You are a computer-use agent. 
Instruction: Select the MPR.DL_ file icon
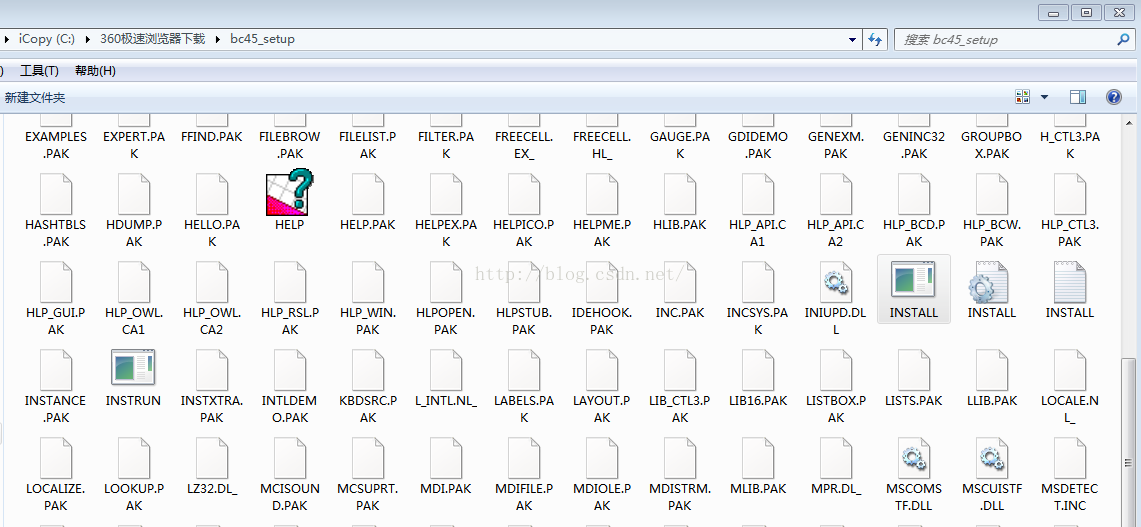[x=835, y=457]
